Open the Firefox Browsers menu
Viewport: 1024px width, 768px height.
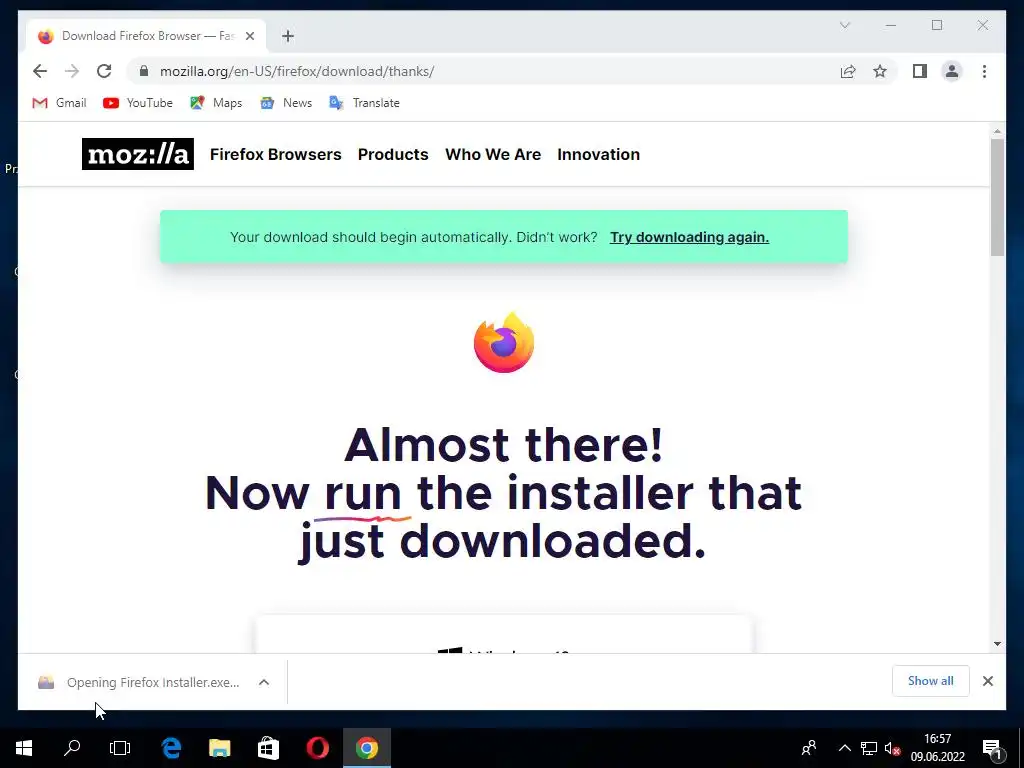pyautogui.click(x=276, y=154)
